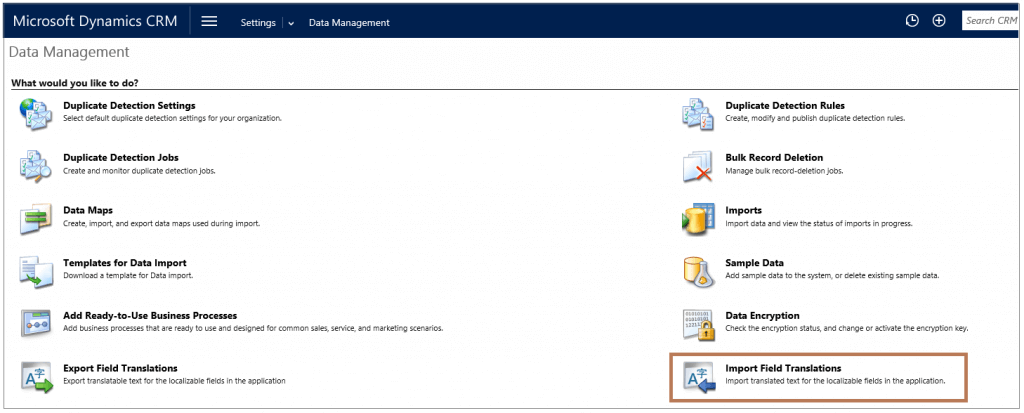Open Duplicate Detection Jobs link

[x=121, y=157]
